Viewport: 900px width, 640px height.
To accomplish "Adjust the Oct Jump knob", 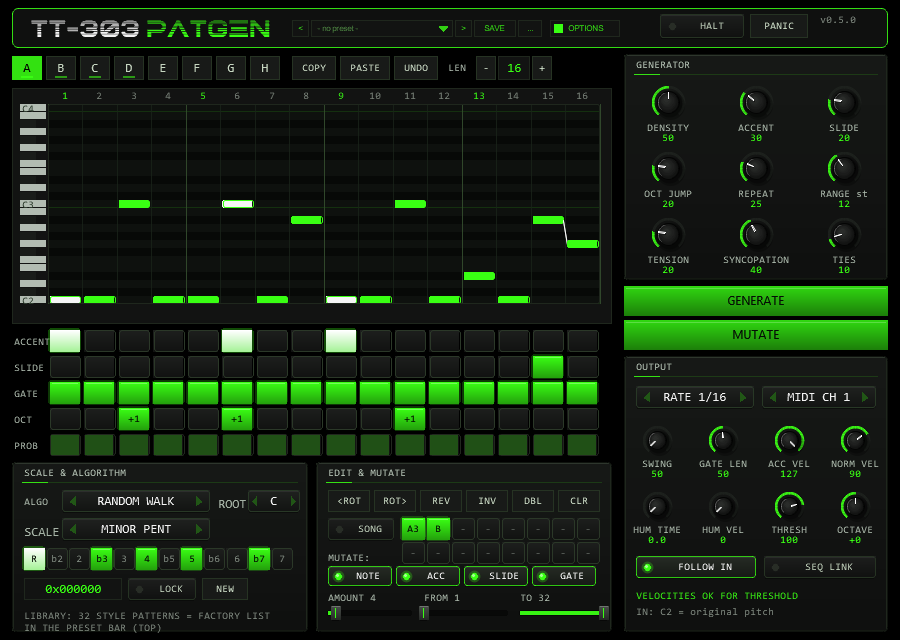I will [x=668, y=169].
